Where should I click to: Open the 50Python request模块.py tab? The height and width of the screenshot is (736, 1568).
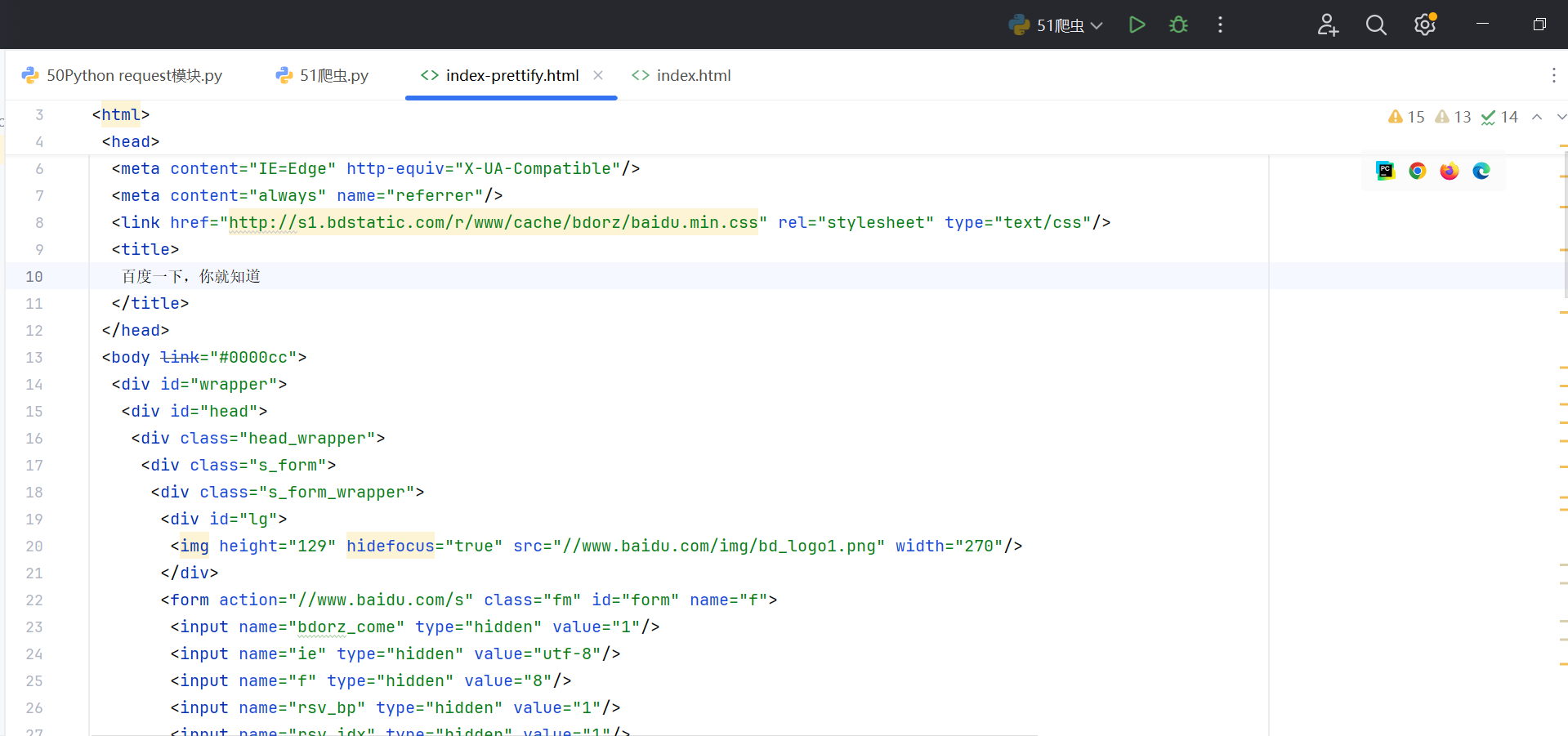pos(123,75)
